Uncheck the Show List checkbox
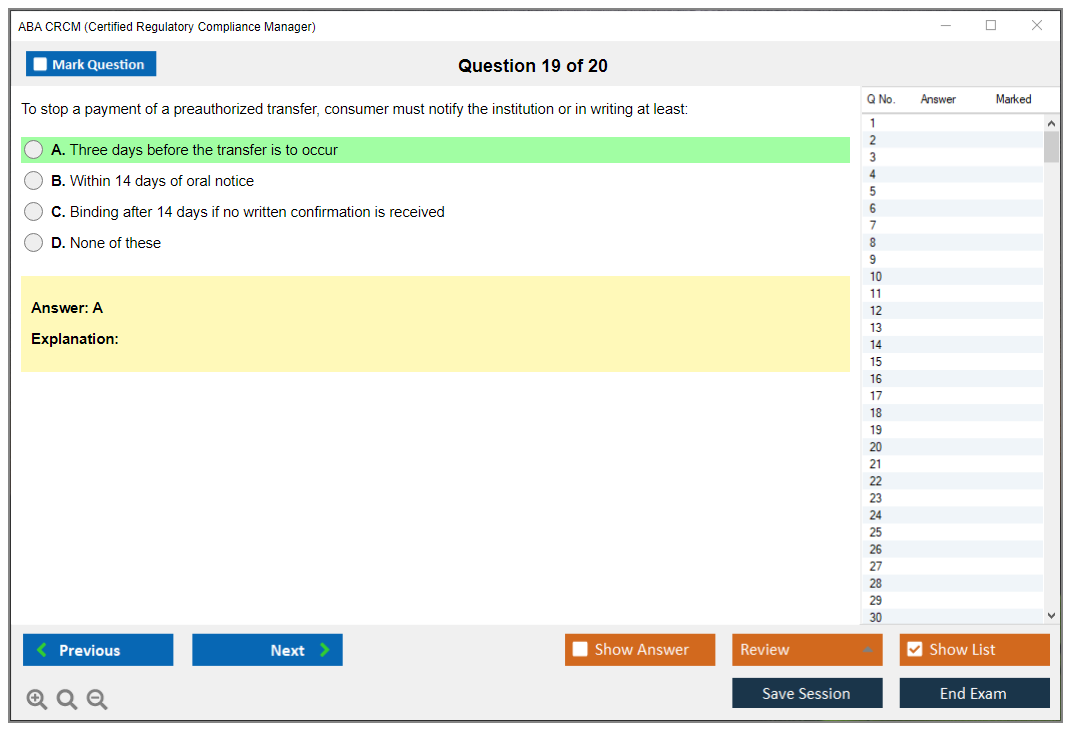Image resolution: width=1075 pixels, height=735 pixels. 914,650
